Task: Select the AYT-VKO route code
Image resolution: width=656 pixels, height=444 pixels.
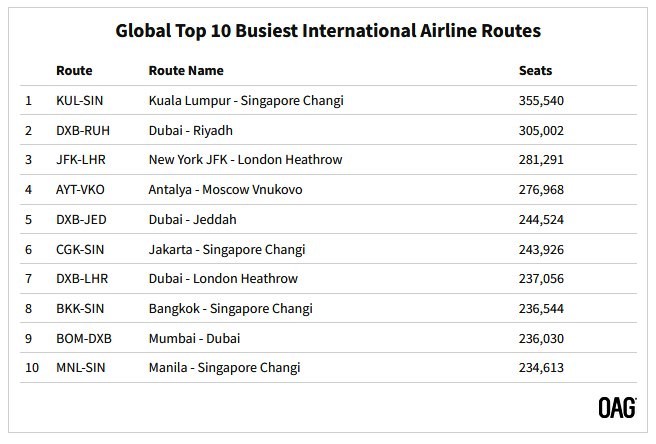Action: 80,190
